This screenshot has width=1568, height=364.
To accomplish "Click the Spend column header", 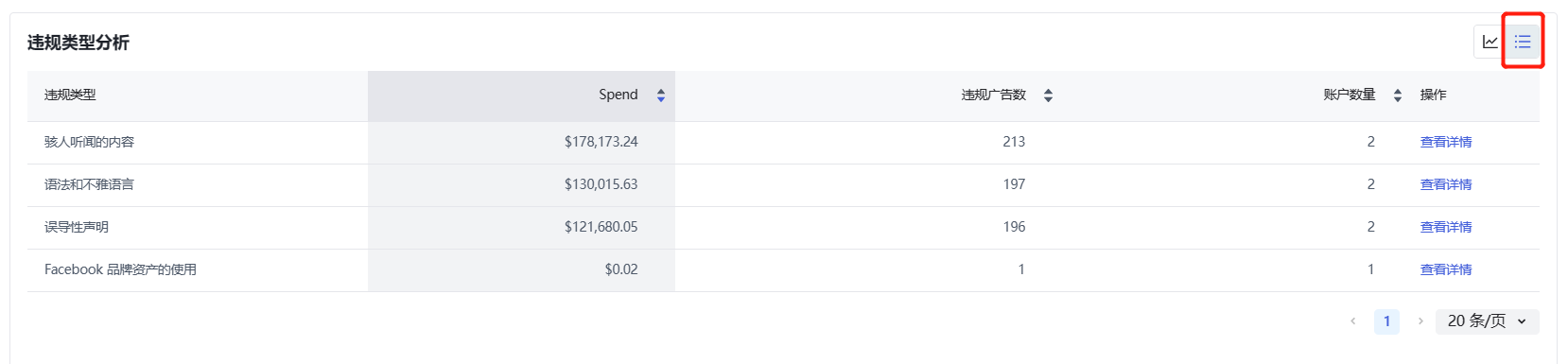I will tap(521, 95).
